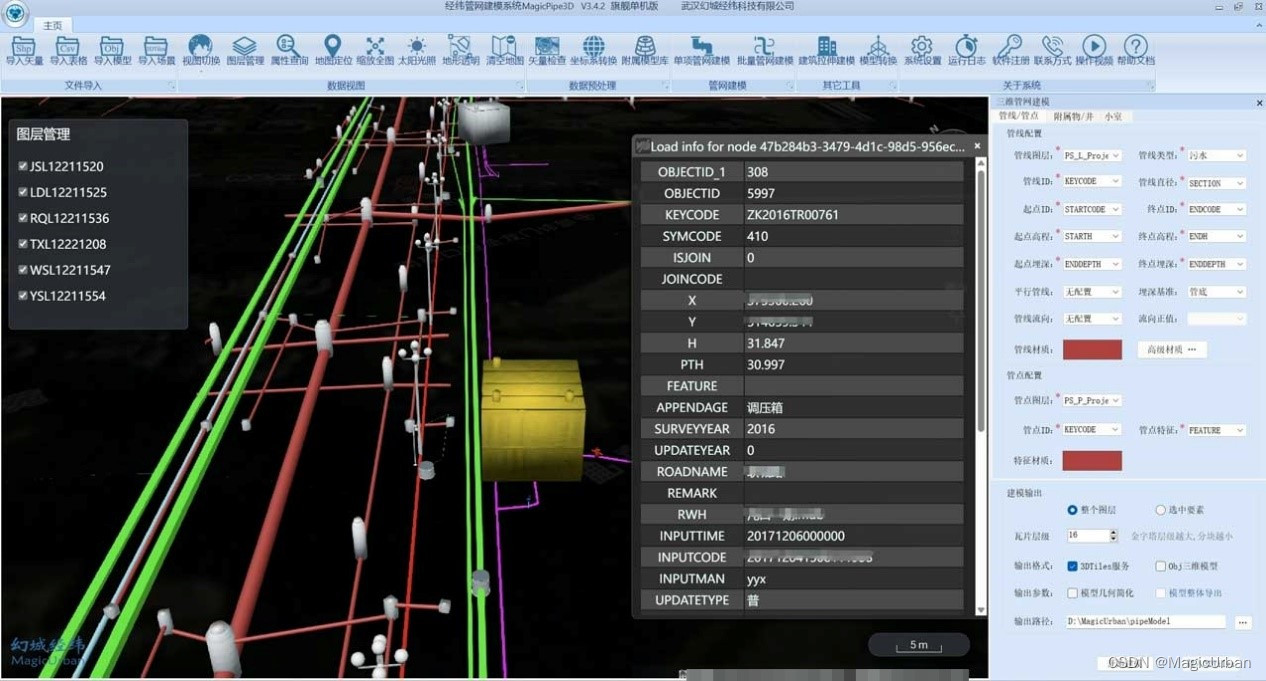The height and width of the screenshot is (681, 1266).
Task: Click the 导入场景 scene import icon
Action: click(156, 47)
